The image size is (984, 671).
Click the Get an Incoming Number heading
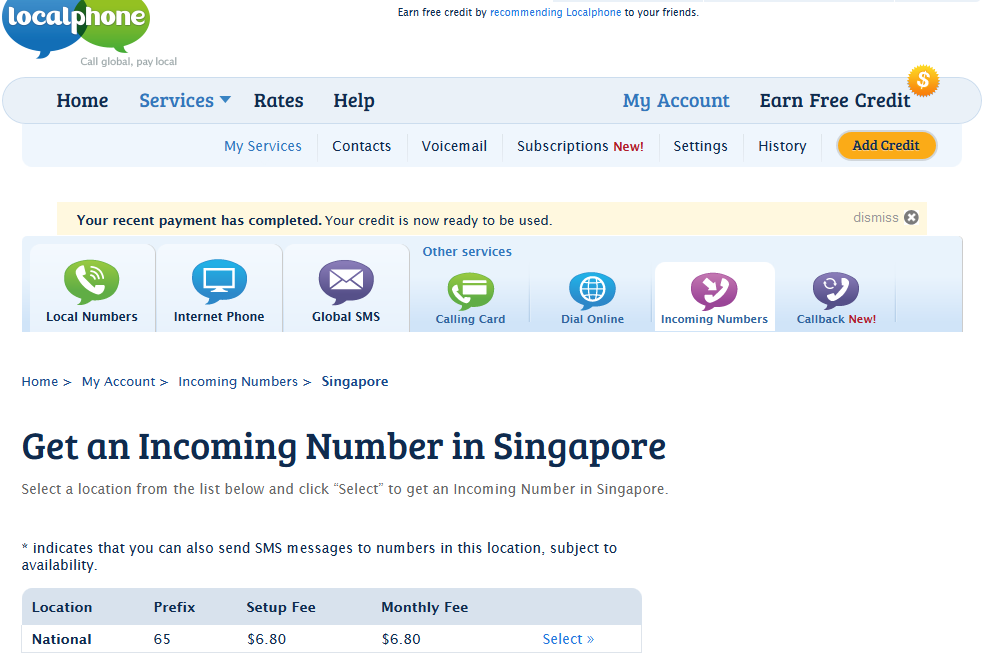click(344, 448)
